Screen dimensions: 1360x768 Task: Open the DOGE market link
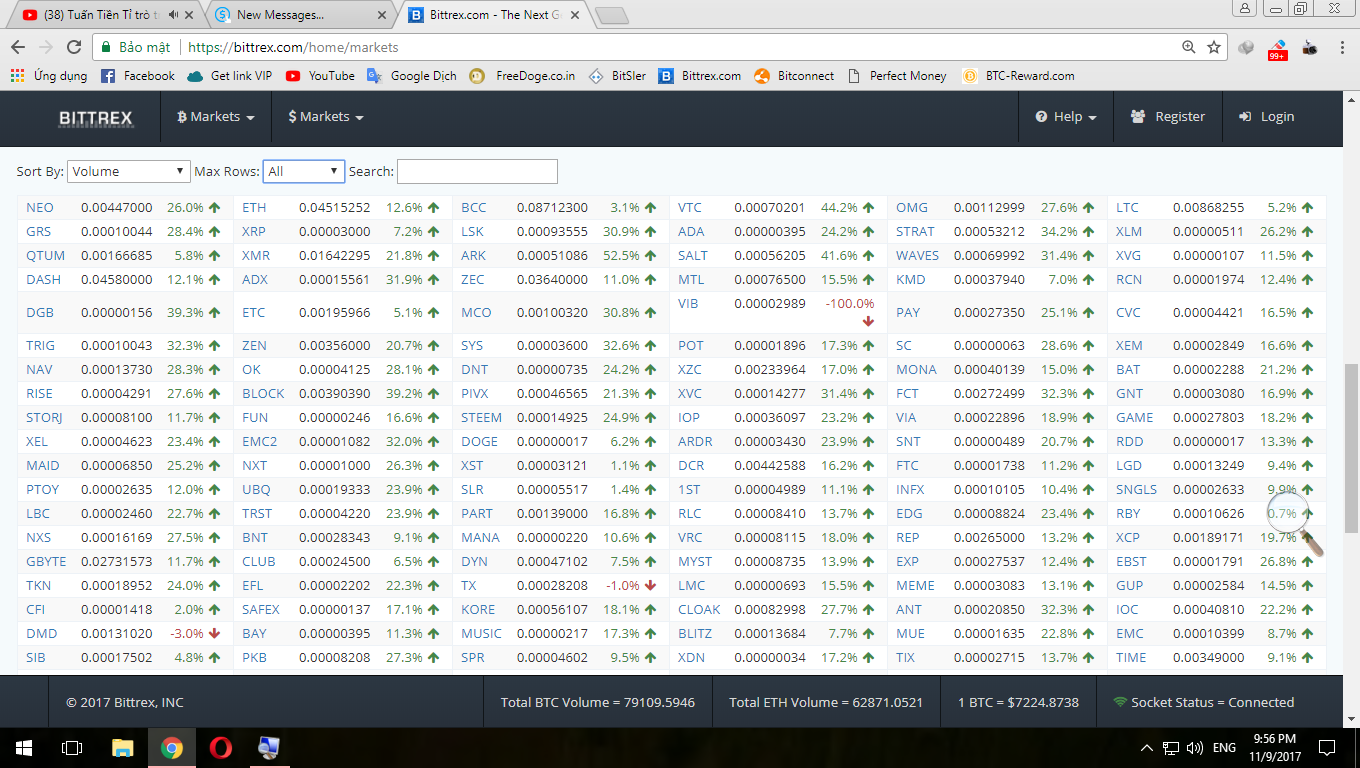pyautogui.click(x=479, y=442)
